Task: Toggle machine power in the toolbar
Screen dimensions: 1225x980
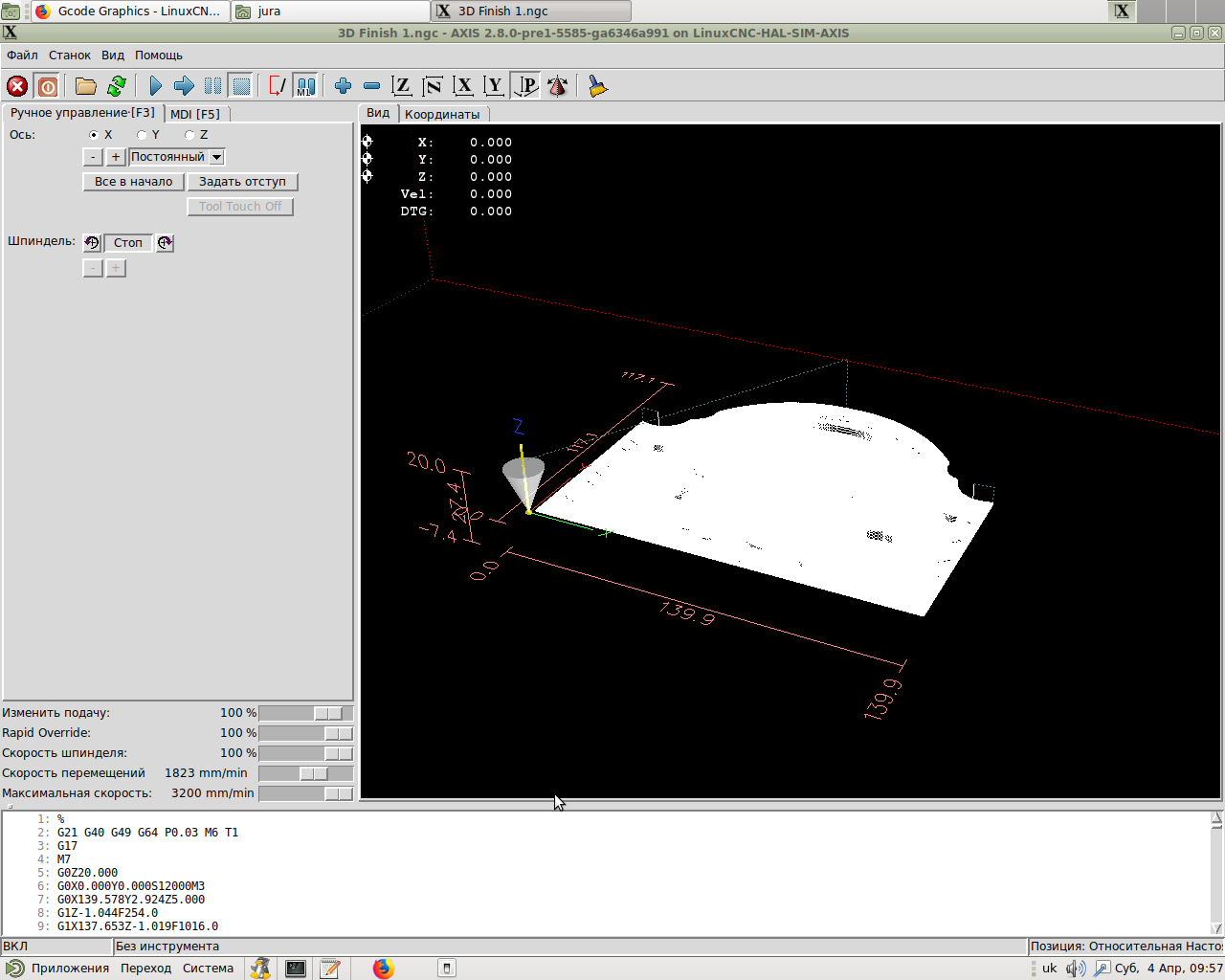Action: click(47, 86)
